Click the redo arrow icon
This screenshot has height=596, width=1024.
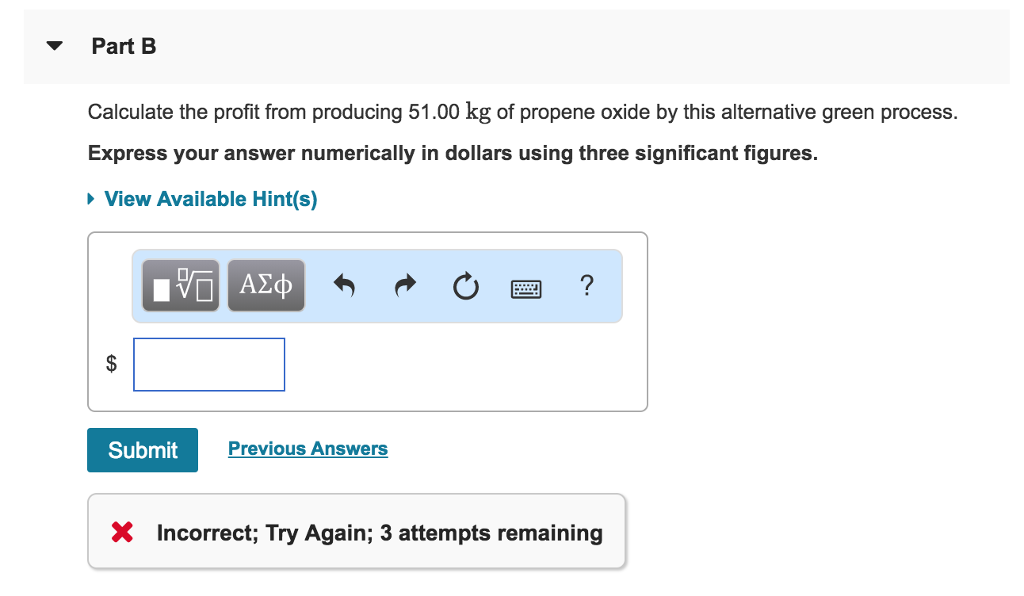(404, 285)
